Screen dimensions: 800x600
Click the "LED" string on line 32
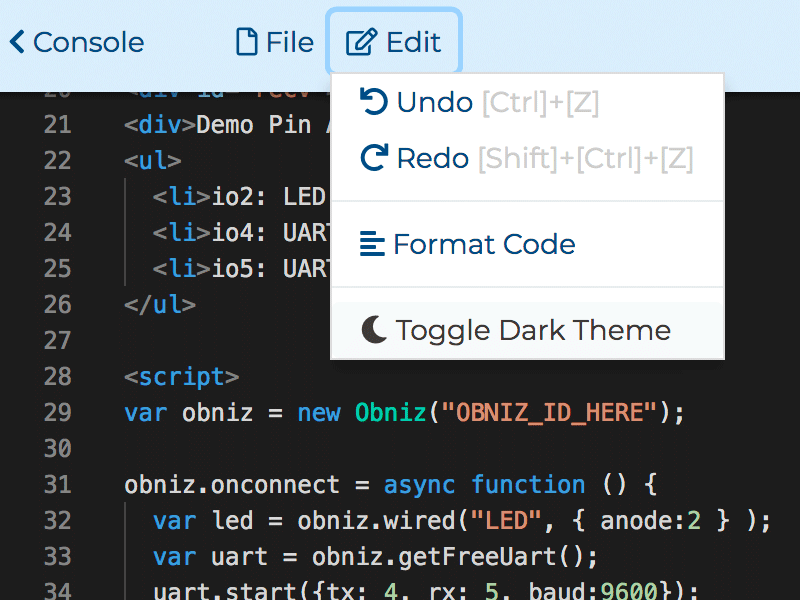point(506,521)
